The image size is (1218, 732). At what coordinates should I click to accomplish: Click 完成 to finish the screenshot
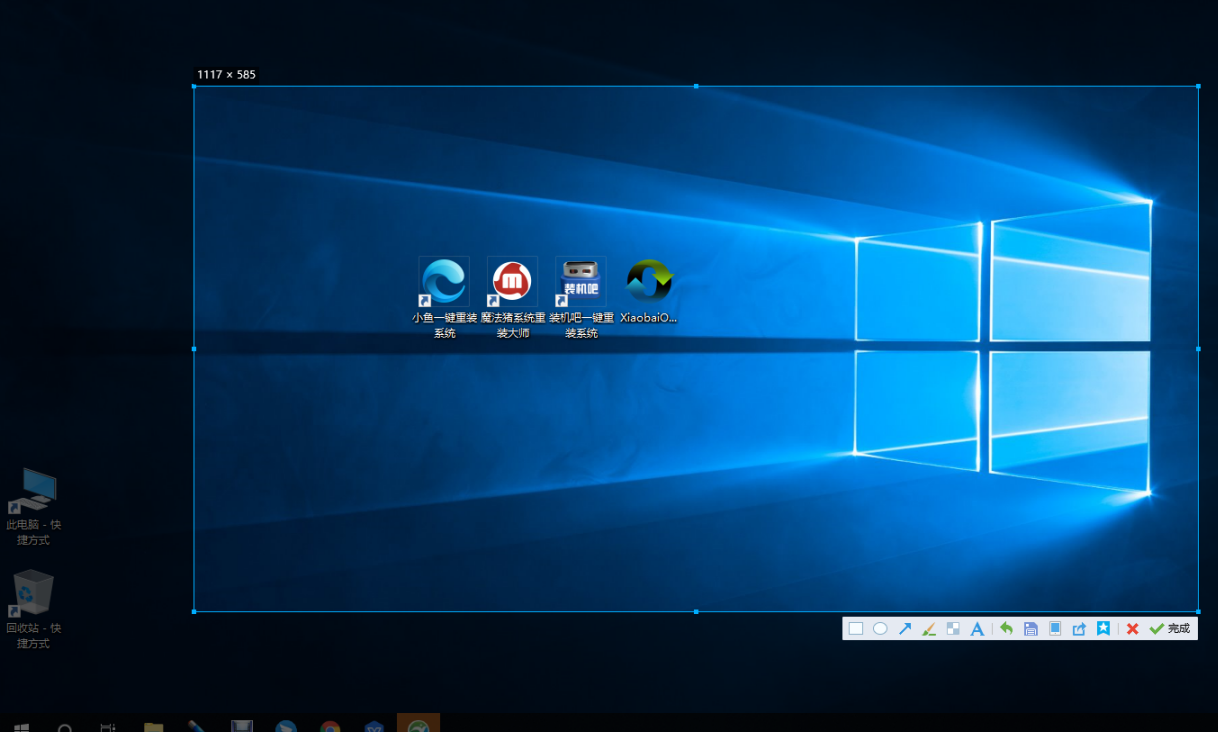pyautogui.click(x=1170, y=629)
